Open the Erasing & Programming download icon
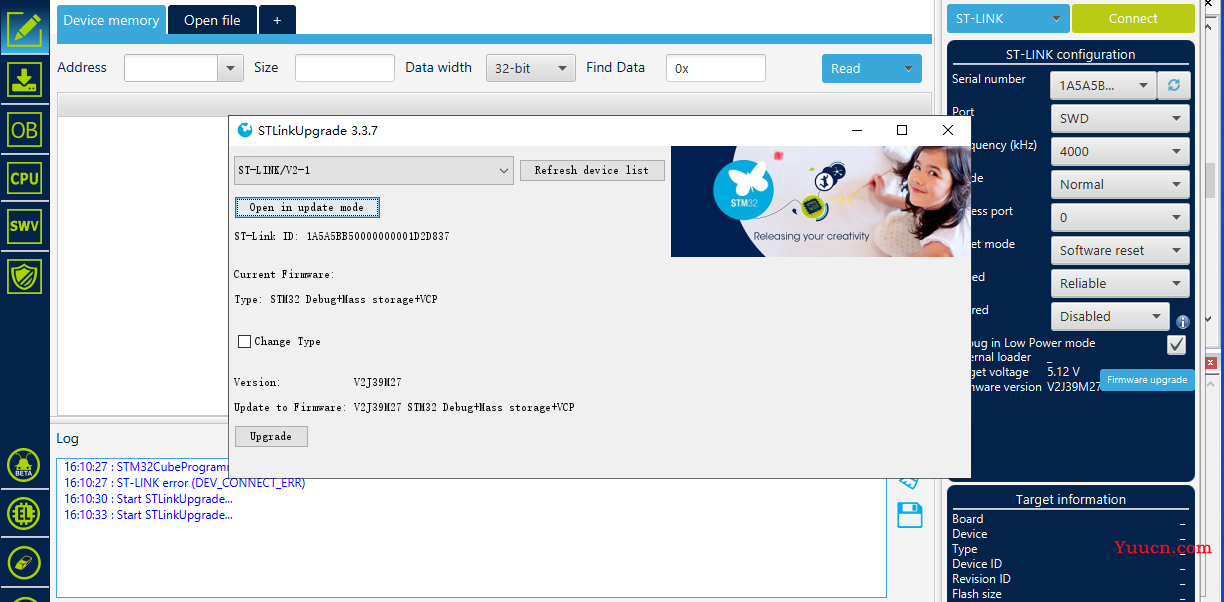Image resolution: width=1224 pixels, height=602 pixels. pos(24,79)
